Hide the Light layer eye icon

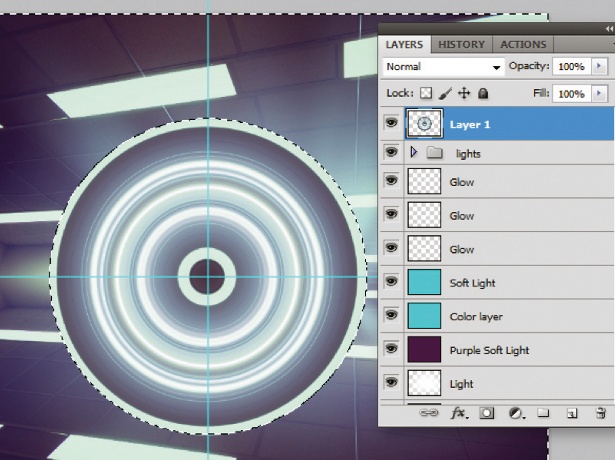[x=391, y=382]
